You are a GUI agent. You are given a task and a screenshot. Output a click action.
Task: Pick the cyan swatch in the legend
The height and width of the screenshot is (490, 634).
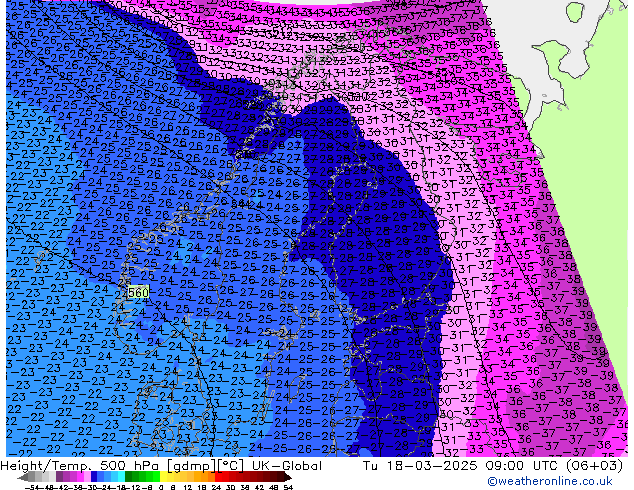pyautogui.click(x=121, y=477)
